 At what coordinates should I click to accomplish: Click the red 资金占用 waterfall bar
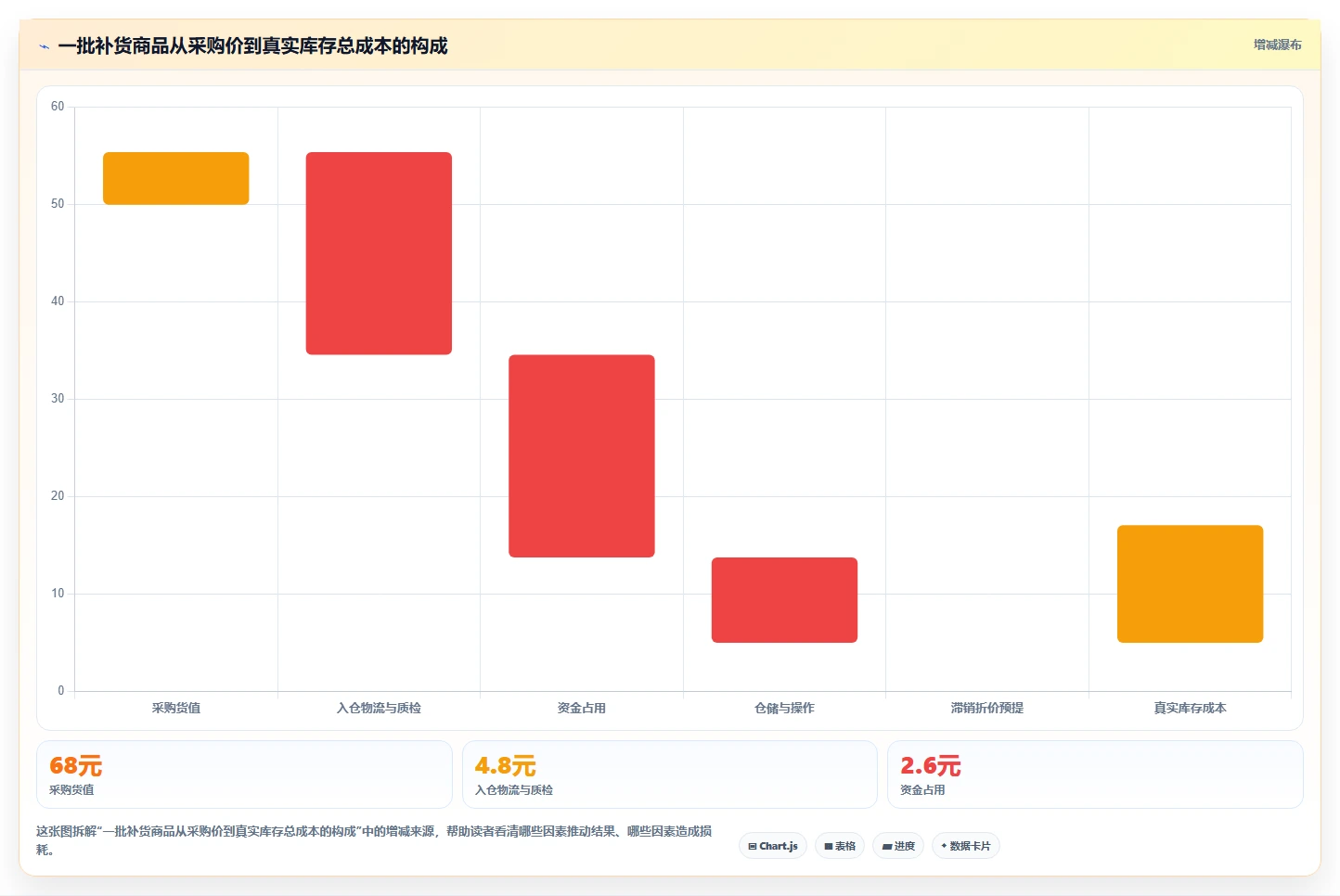[582, 456]
